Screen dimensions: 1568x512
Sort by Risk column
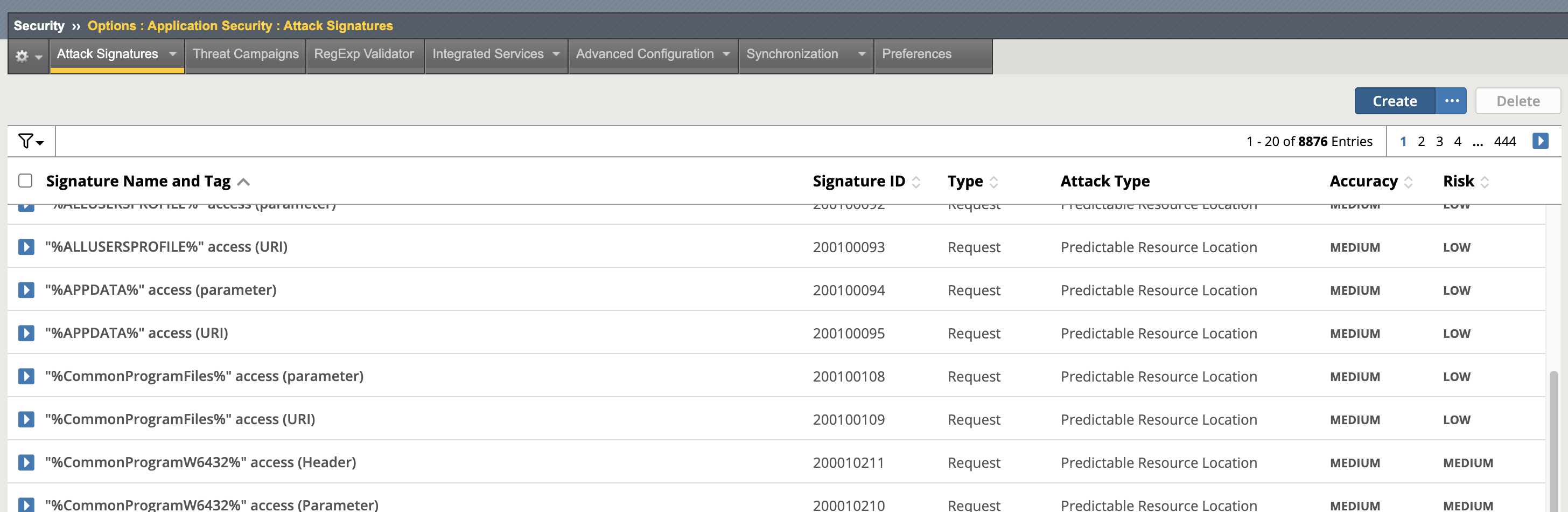1485,182
